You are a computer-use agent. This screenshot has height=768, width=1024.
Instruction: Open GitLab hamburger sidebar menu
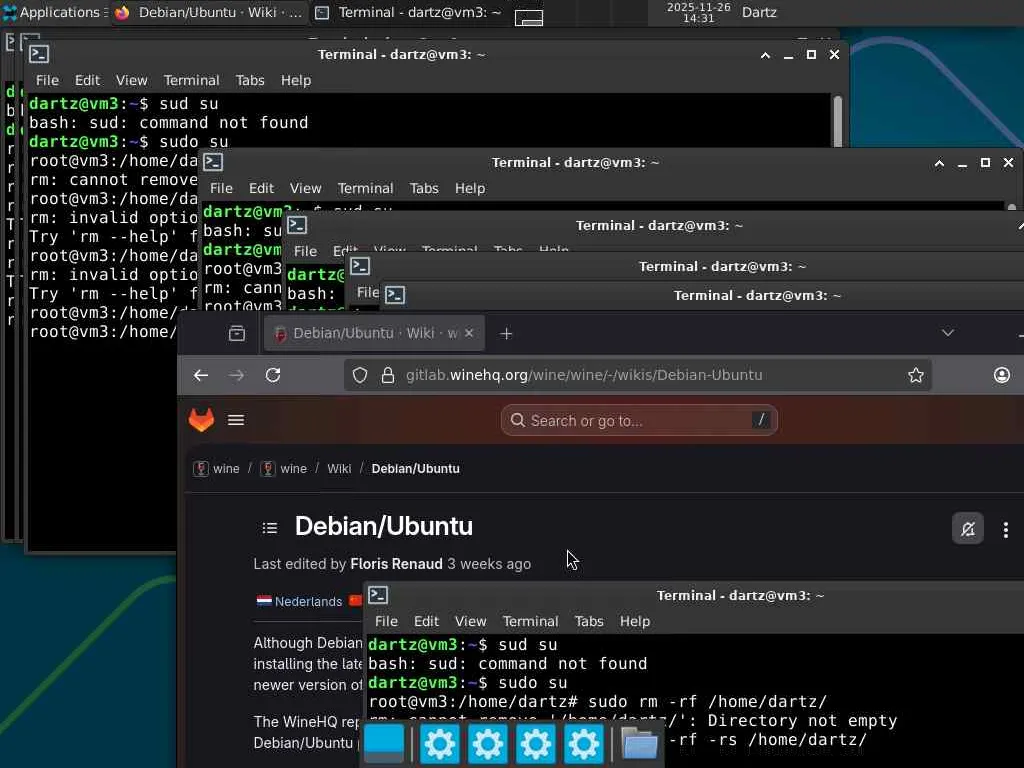[236, 420]
